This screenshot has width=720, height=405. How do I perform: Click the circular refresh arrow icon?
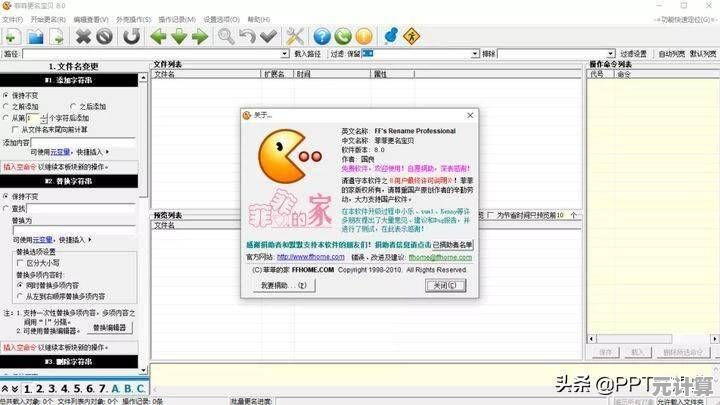pyautogui.click(x=131, y=36)
